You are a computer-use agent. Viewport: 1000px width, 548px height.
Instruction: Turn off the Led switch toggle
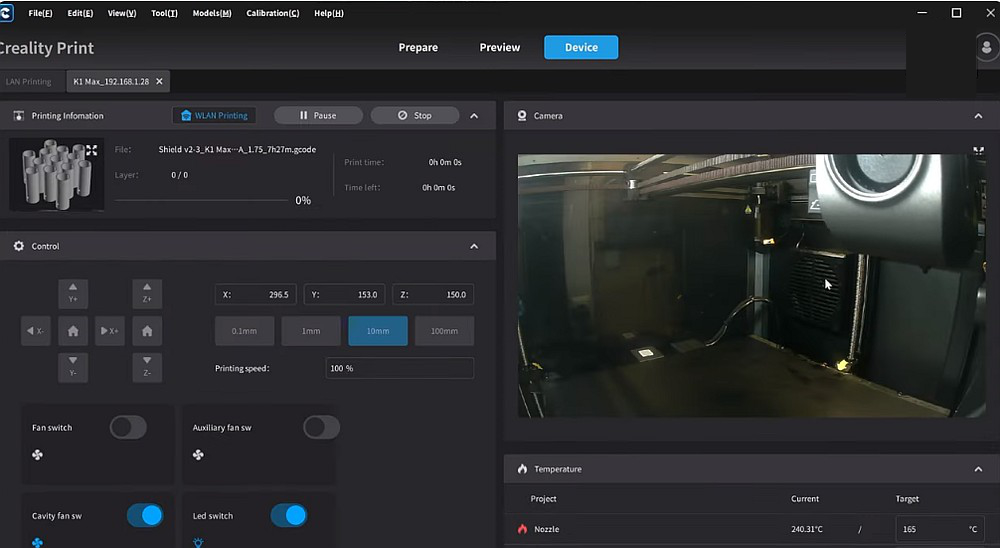click(289, 515)
